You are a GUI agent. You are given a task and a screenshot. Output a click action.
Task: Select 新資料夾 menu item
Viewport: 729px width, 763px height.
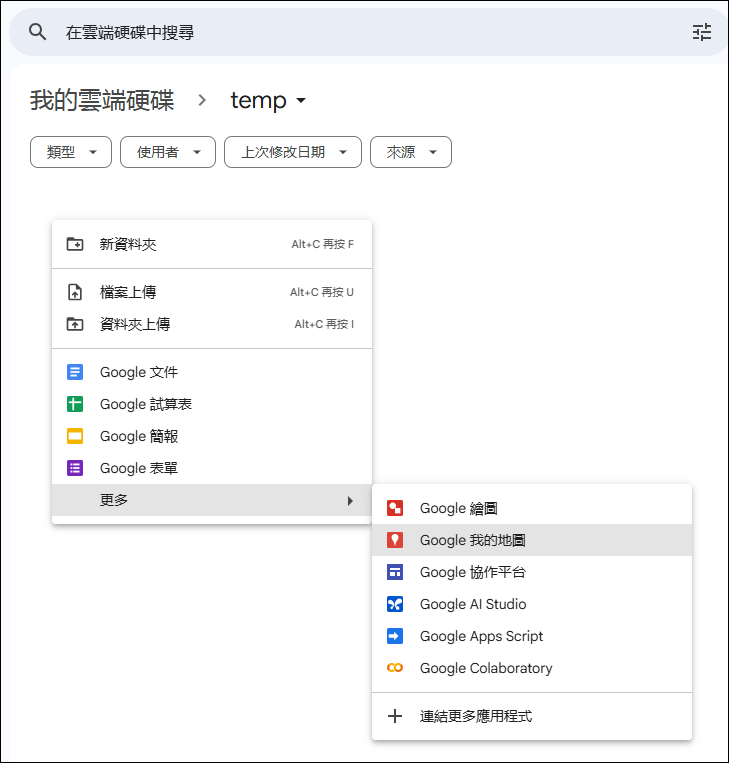[212, 244]
